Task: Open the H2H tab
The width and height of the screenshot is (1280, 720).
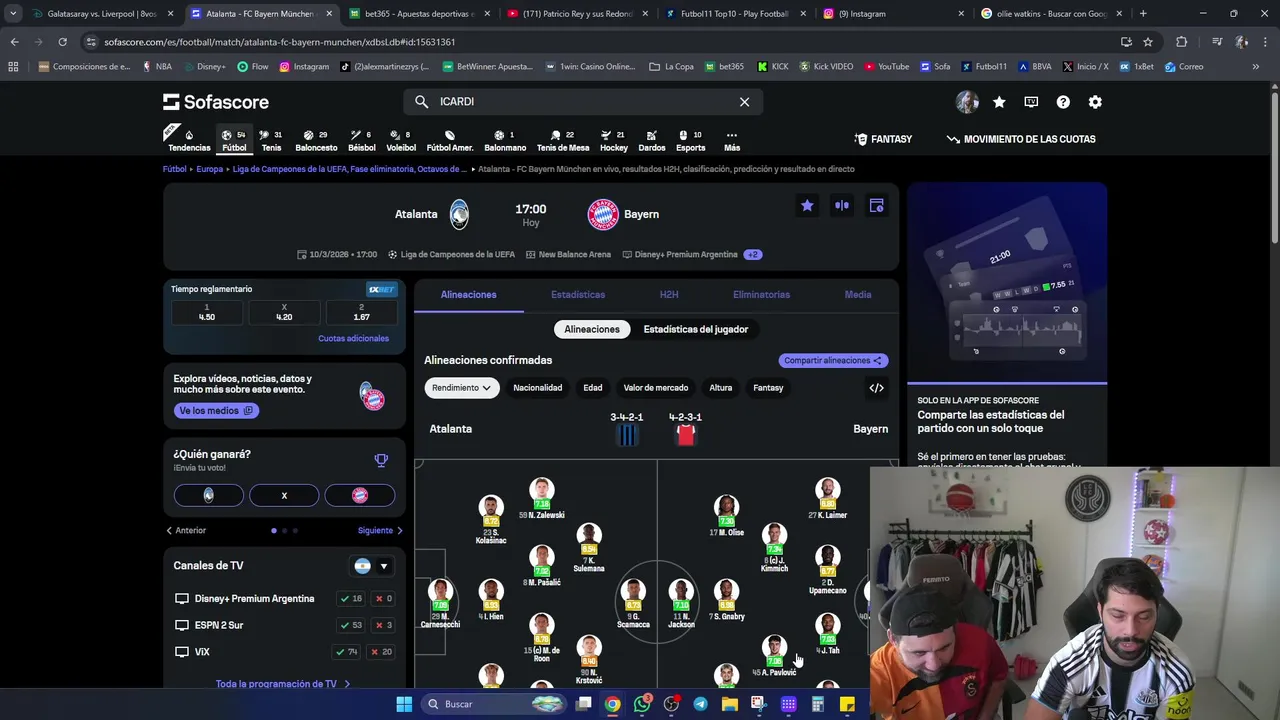Action: point(669,295)
